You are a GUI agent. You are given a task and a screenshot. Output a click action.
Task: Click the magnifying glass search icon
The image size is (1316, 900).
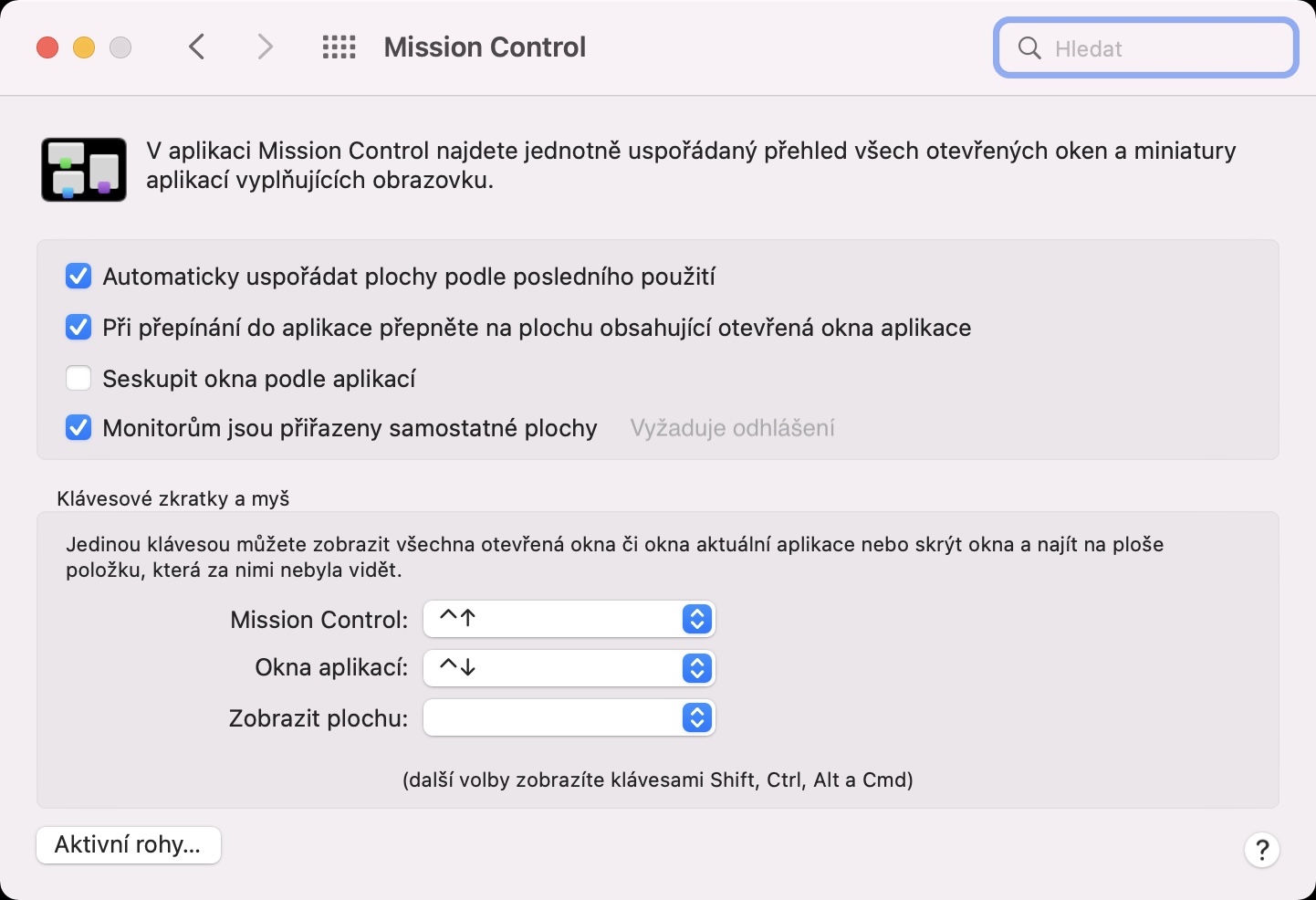[x=1029, y=48]
